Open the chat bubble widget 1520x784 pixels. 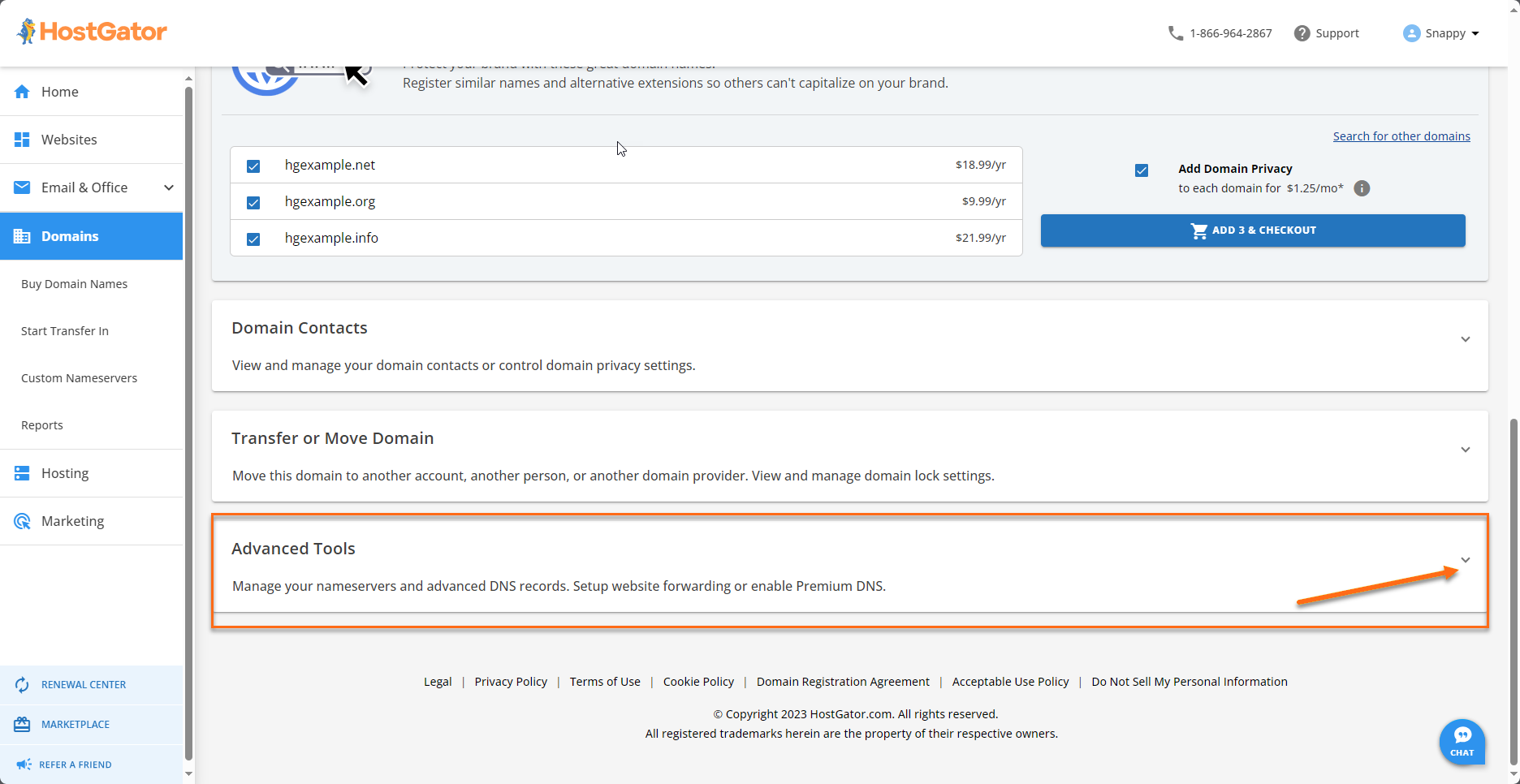[x=1462, y=741]
